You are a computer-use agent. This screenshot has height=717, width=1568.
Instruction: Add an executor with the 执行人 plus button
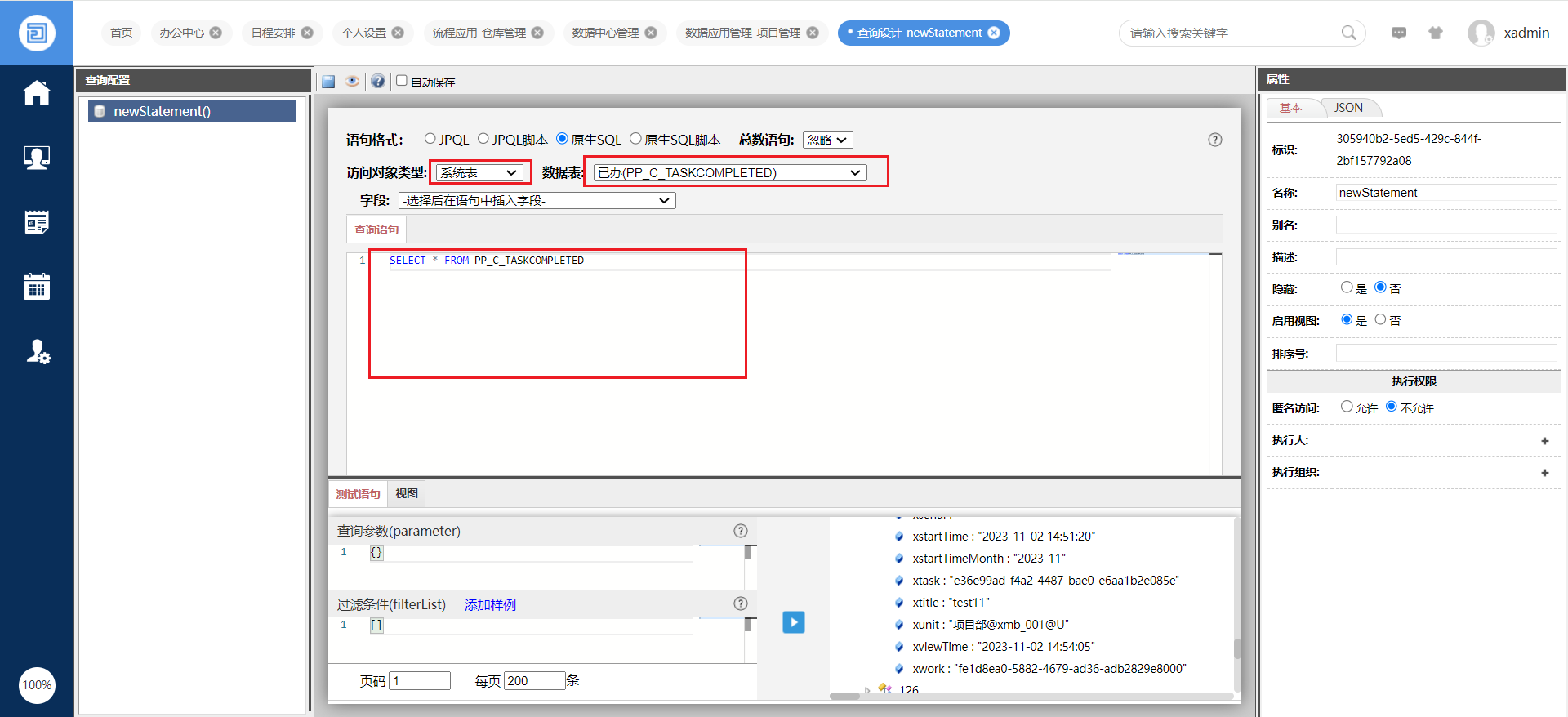click(1544, 441)
